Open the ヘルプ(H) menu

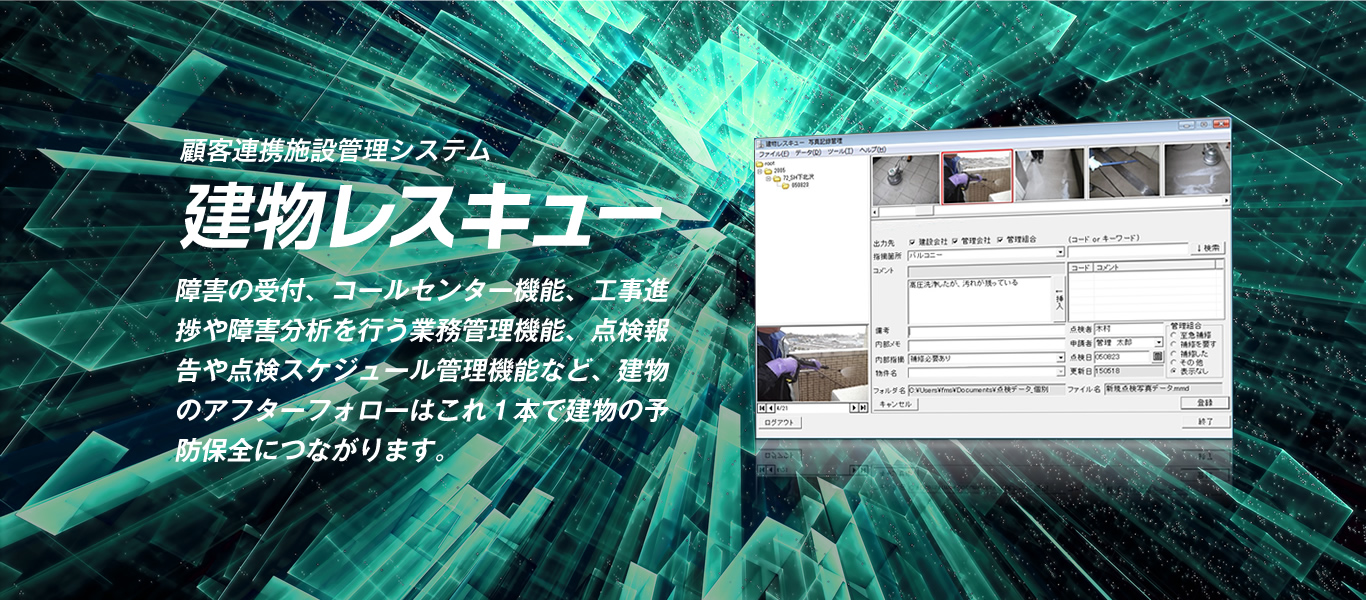pyautogui.click(x=873, y=150)
